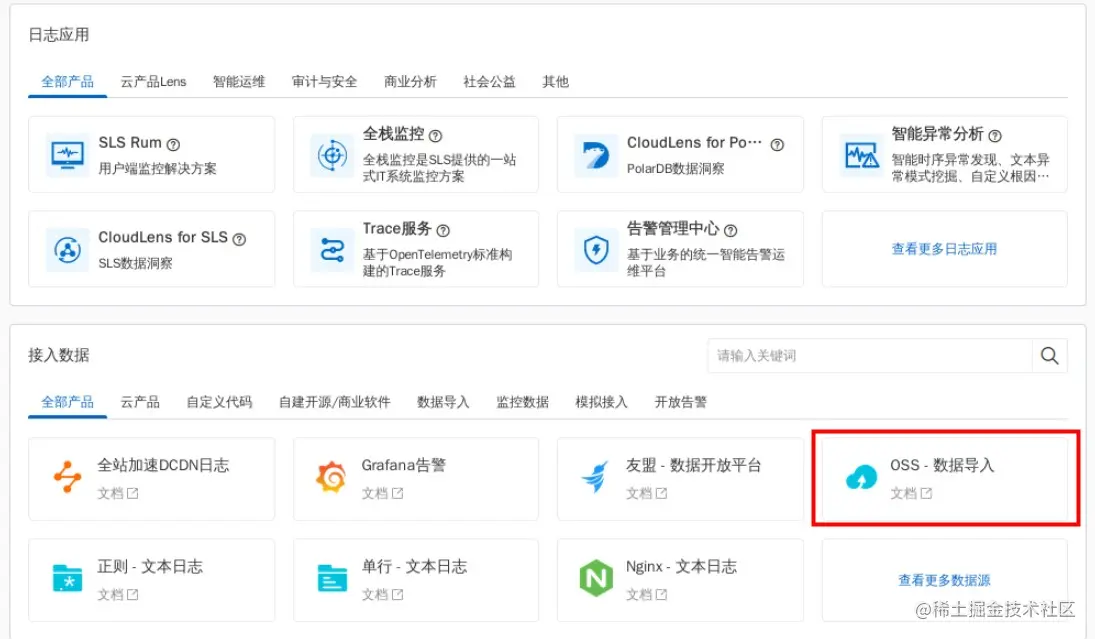Show help tooltip for 全栈监控
Viewport: 1095px width, 639px height.
pyautogui.click(x=435, y=135)
